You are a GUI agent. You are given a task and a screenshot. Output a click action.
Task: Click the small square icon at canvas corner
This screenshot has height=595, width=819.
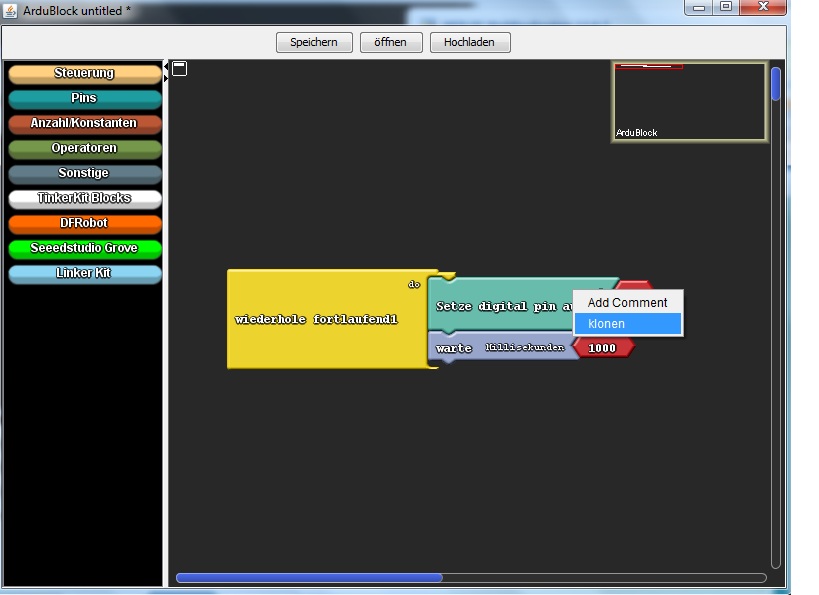click(x=180, y=69)
